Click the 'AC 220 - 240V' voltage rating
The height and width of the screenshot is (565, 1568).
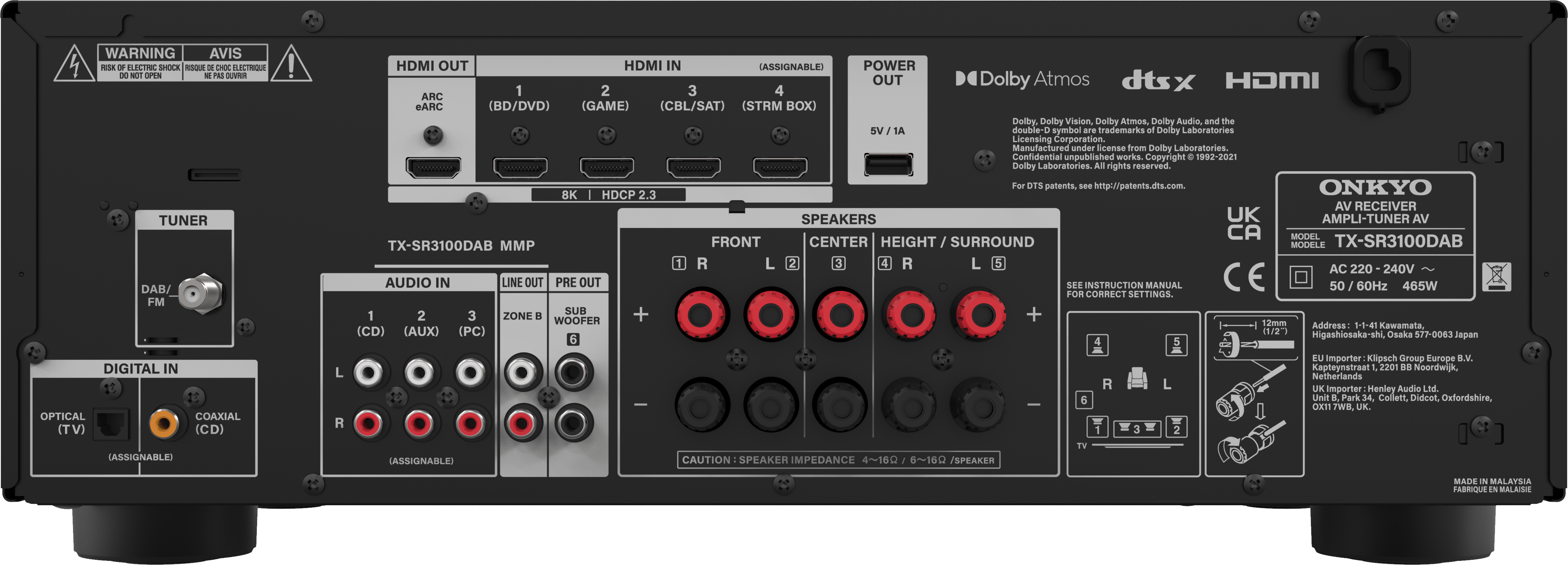(1382, 269)
